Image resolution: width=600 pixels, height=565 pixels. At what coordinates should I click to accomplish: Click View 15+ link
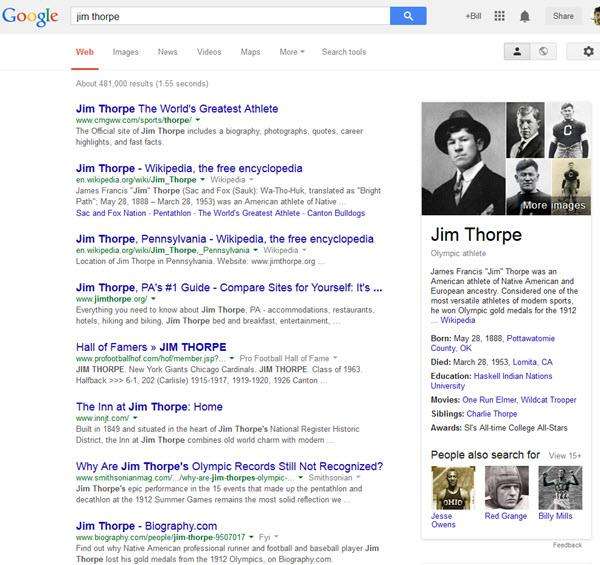(565, 456)
